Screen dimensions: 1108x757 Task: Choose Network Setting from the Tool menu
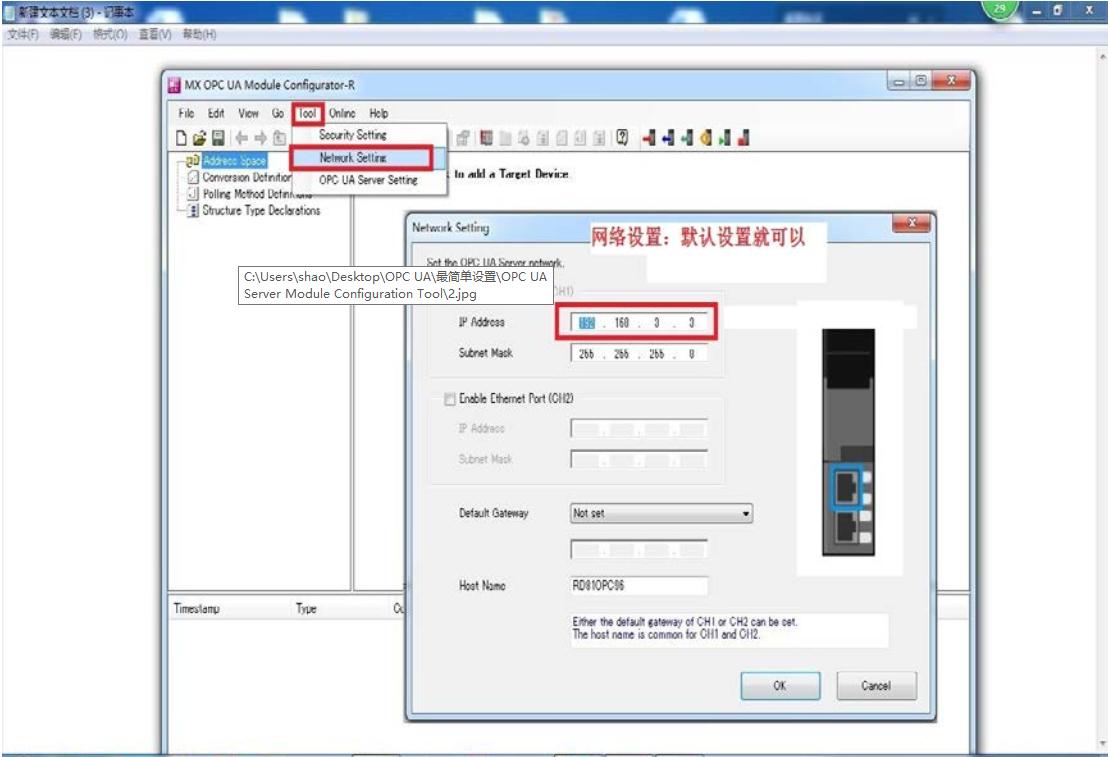(x=353, y=158)
